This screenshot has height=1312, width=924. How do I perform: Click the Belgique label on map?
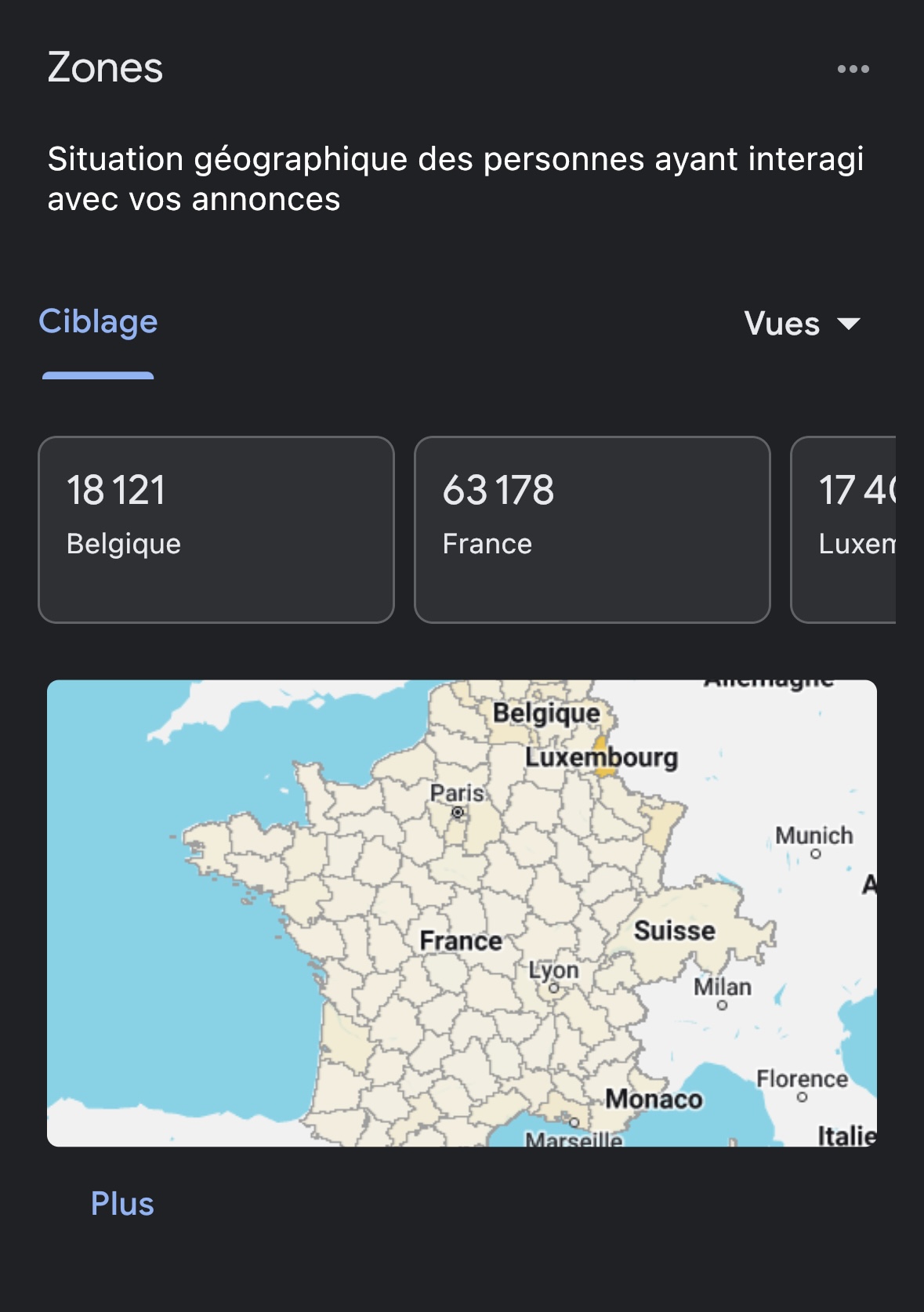[546, 713]
